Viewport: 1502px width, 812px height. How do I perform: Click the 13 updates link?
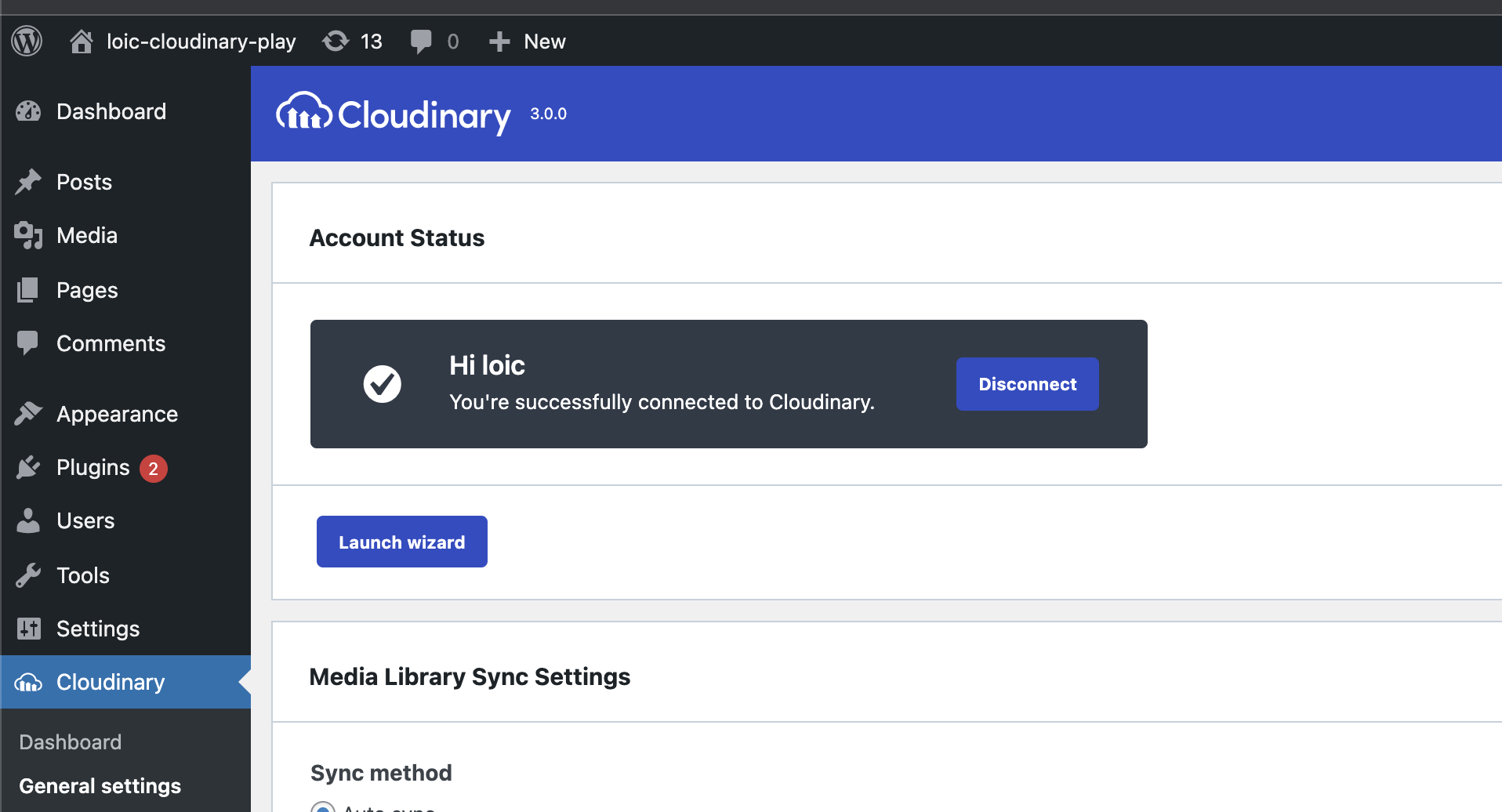371,42
